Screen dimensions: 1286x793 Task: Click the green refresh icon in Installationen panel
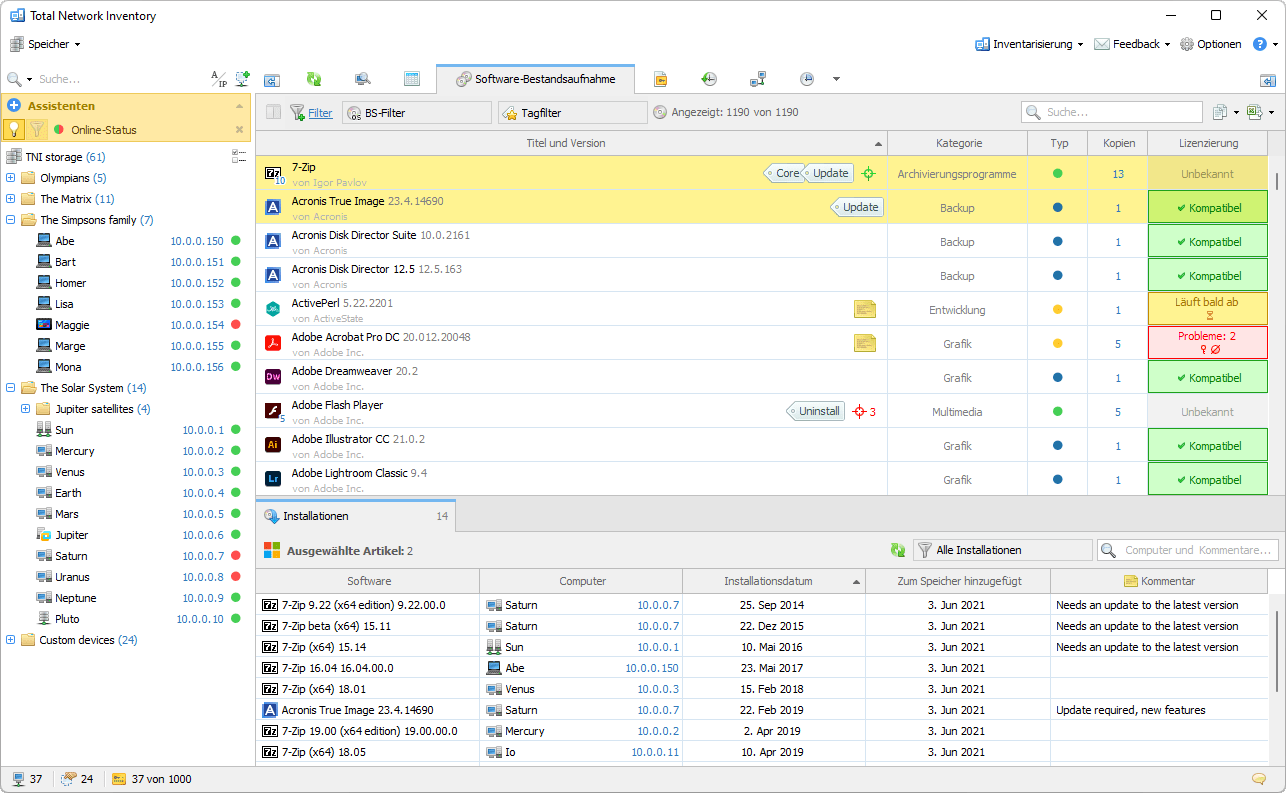[898, 550]
